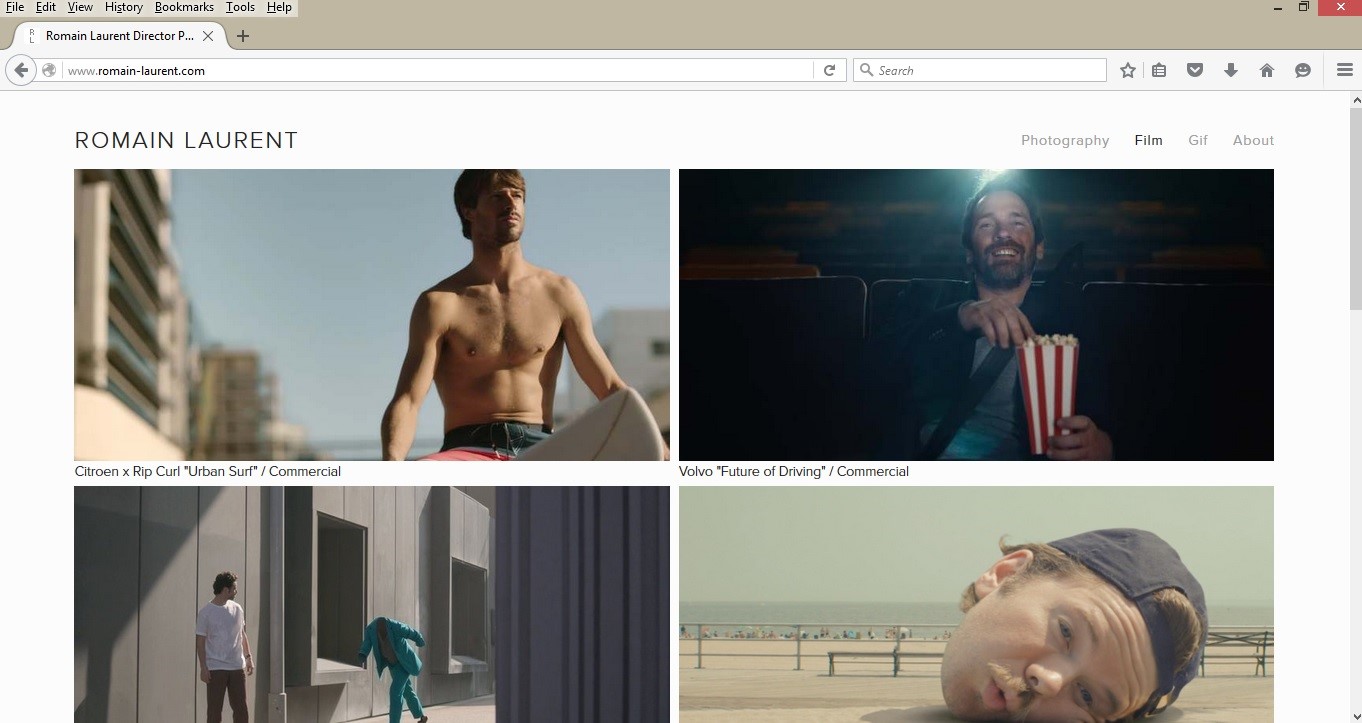Click Volvo "Future of Driving" caption

pos(794,471)
